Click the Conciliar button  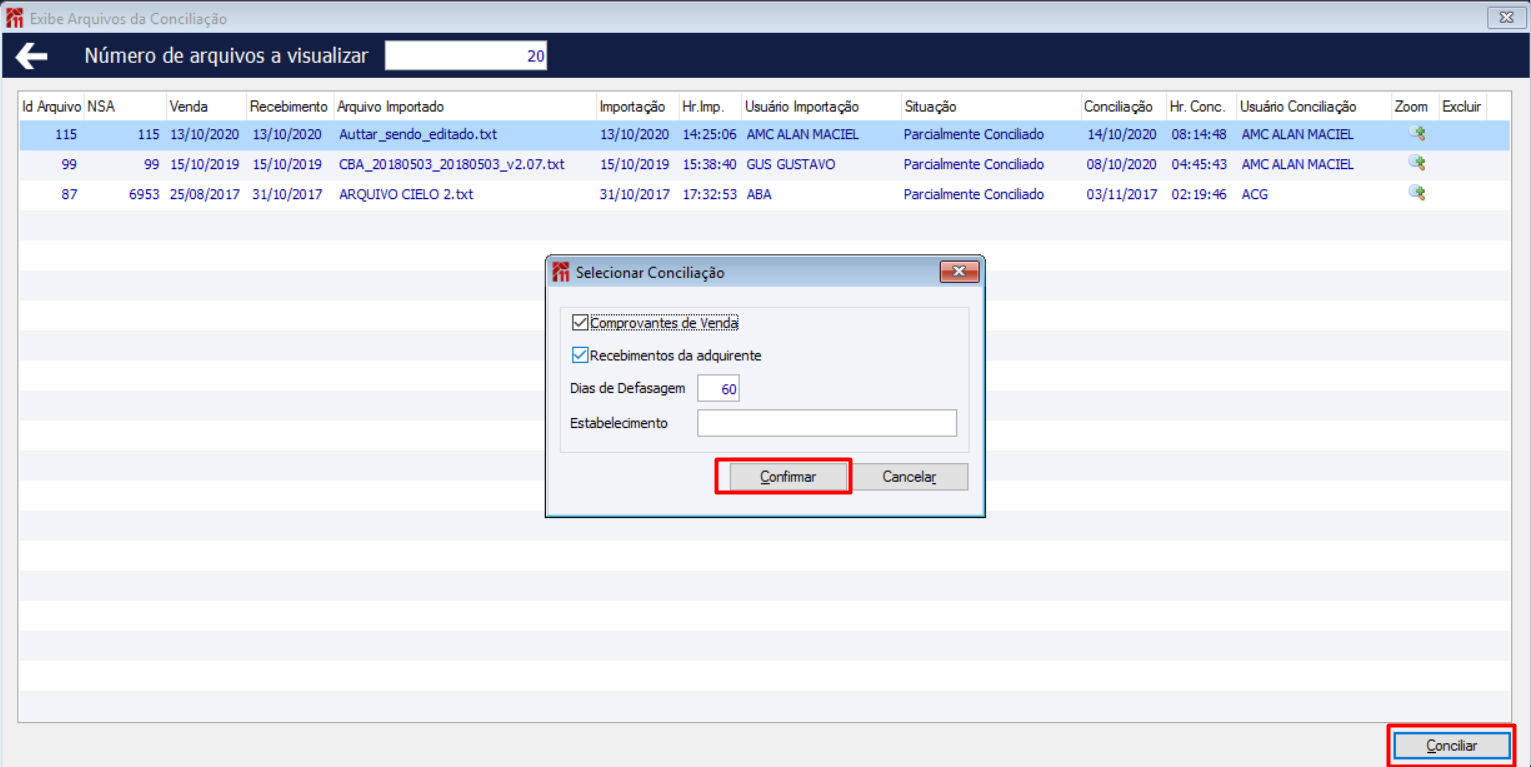coord(1451,746)
